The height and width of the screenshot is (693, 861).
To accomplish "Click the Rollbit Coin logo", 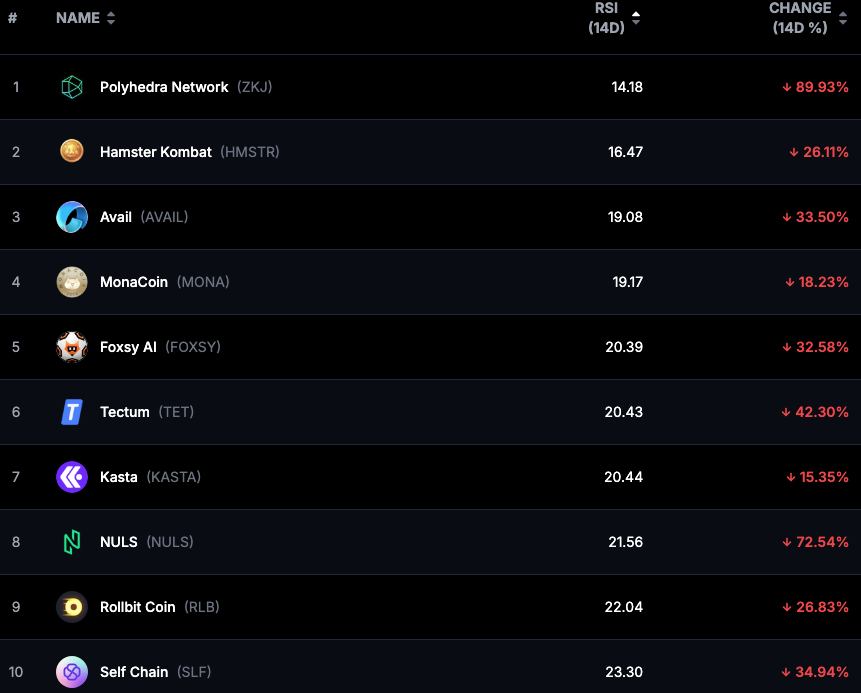I will coord(72,607).
